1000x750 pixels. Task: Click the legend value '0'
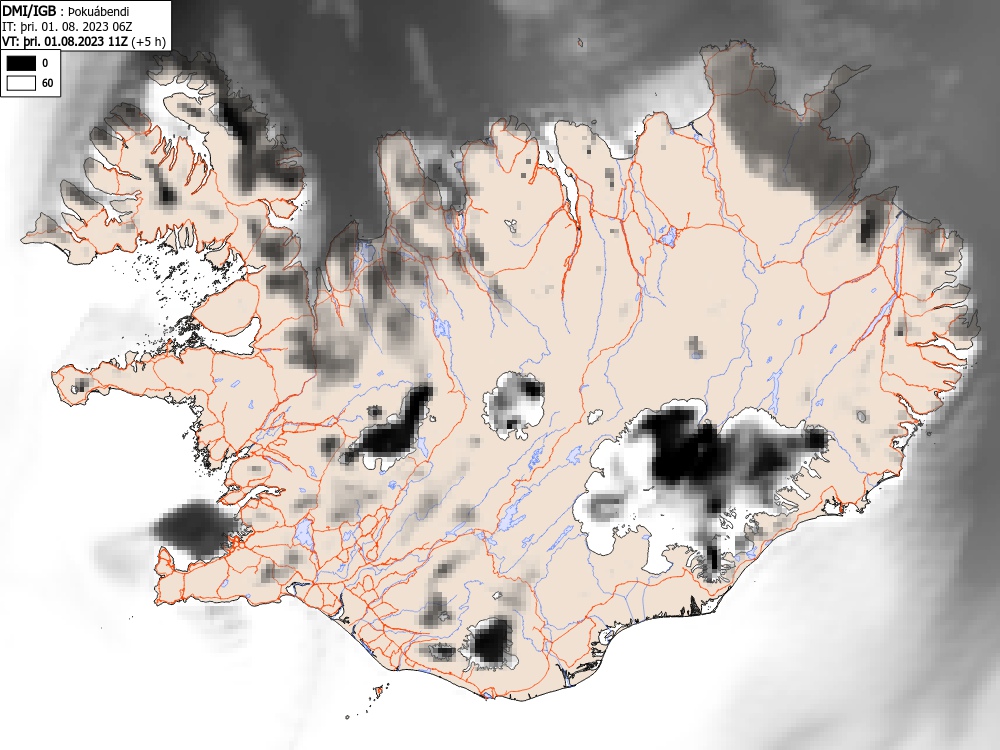pos(45,63)
